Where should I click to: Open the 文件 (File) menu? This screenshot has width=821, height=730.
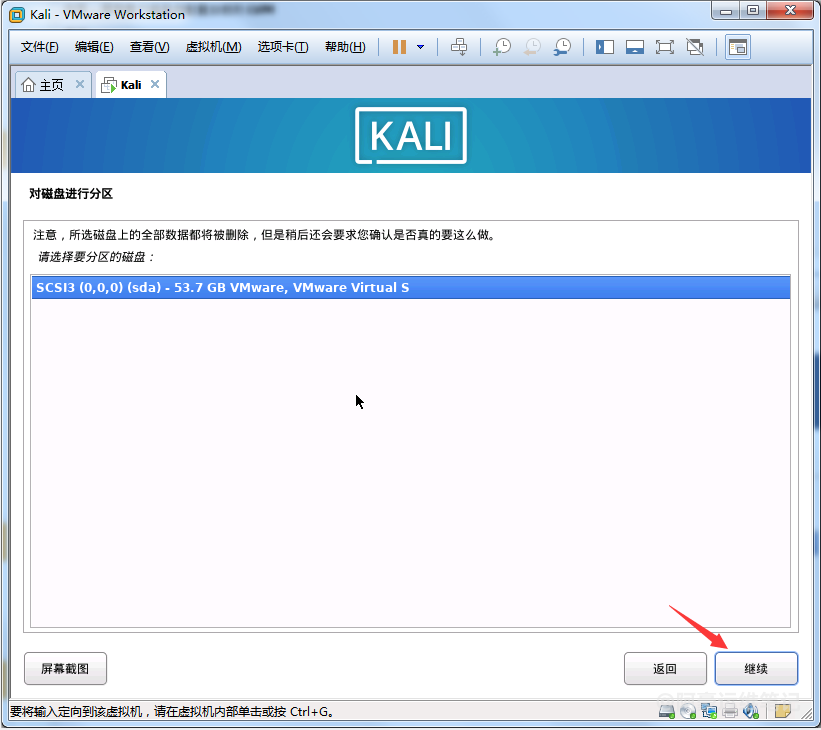point(39,47)
